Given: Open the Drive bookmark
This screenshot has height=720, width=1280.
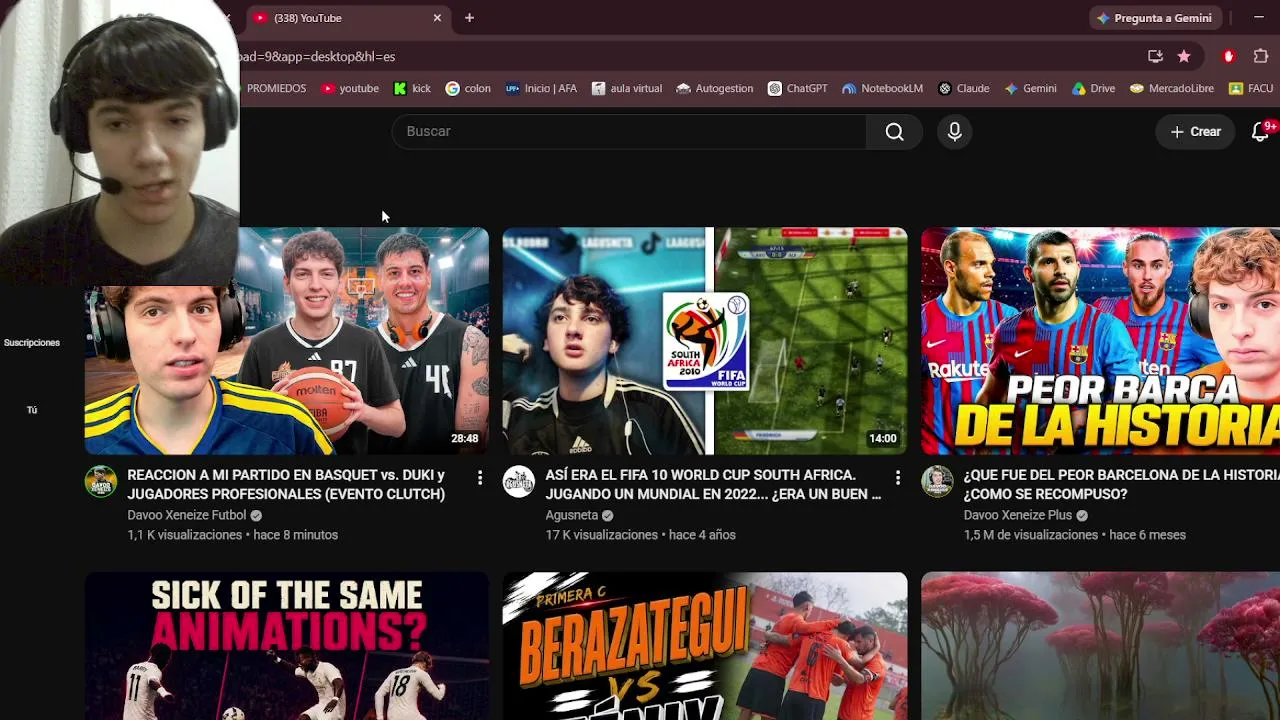Looking at the screenshot, I should coord(1093,88).
